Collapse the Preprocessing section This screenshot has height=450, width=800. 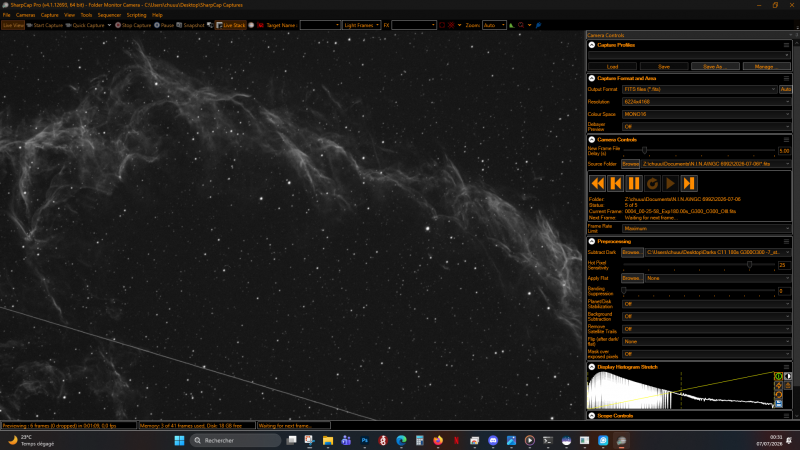592,241
